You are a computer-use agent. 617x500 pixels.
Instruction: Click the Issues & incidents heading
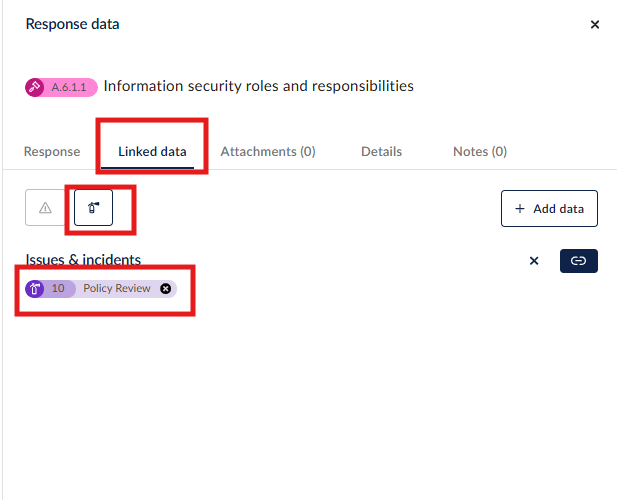(83, 260)
